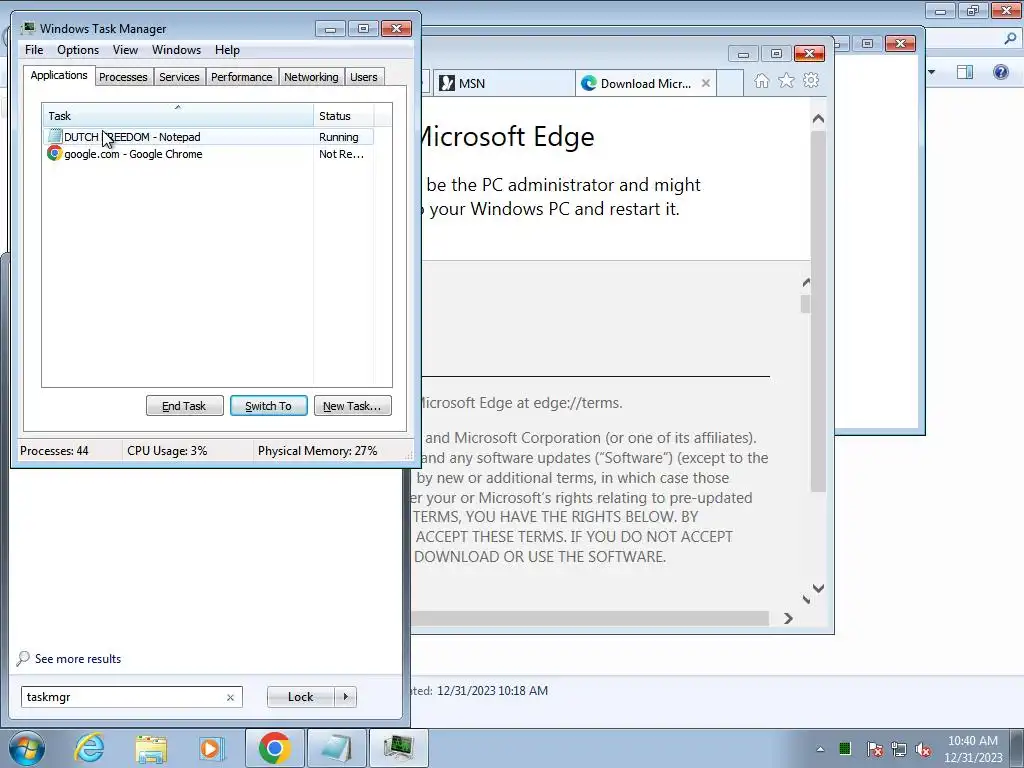Open the network tray icon
The height and width of the screenshot is (768, 1024).
click(x=899, y=748)
